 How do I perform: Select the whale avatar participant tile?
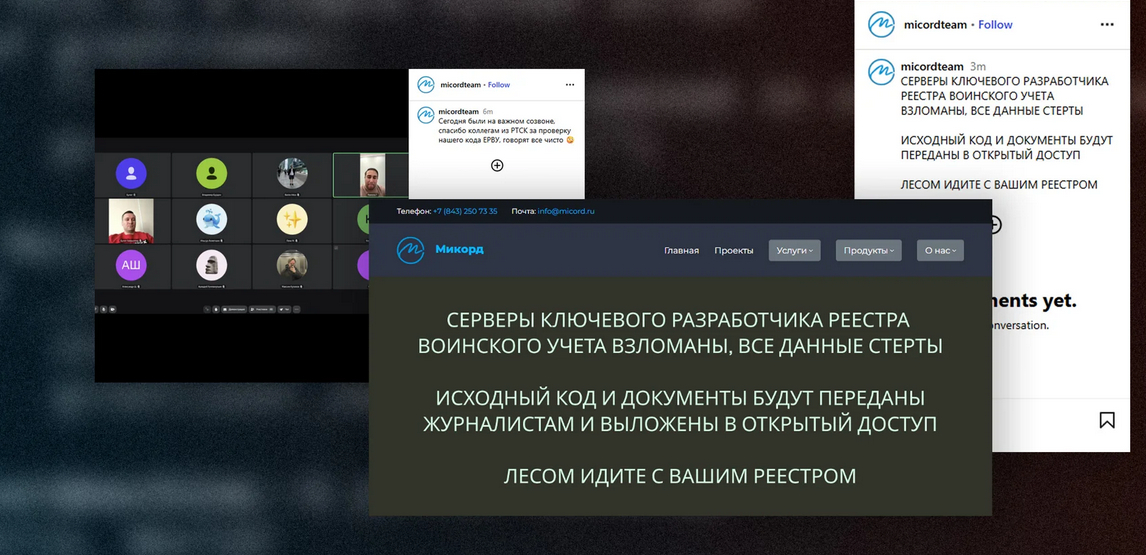pyautogui.click(x=211, y=219)
